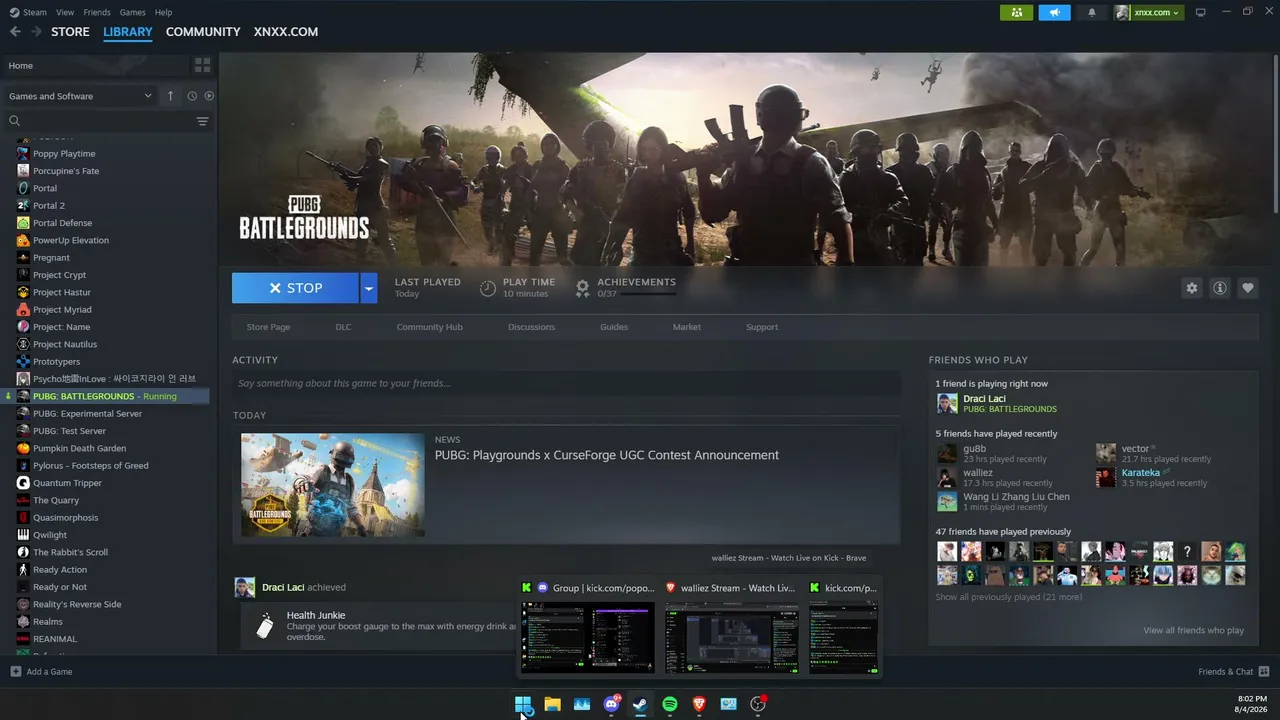Open the View menu
The height and width of the screenshot is (720, 1280).
pyautogui.click(x=65, y=12)
